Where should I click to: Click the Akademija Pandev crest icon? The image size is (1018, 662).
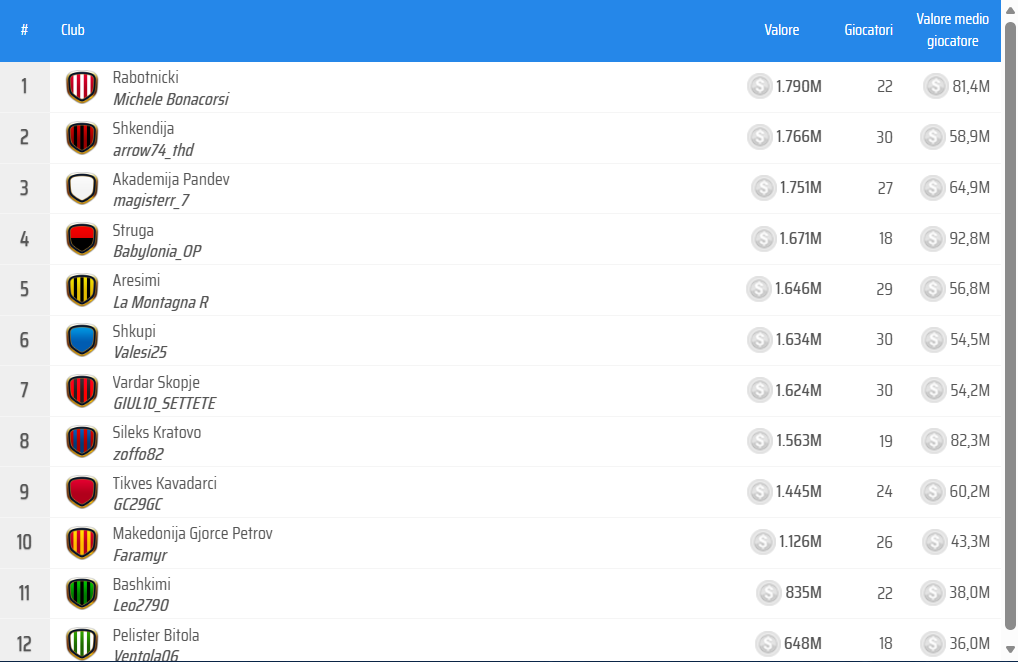click(x=81, y=188)
